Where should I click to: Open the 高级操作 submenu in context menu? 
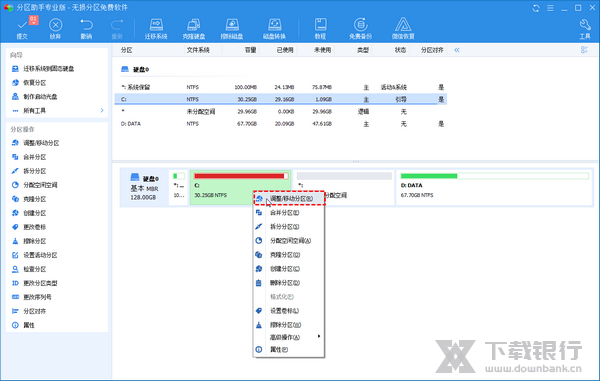point(289,337)
